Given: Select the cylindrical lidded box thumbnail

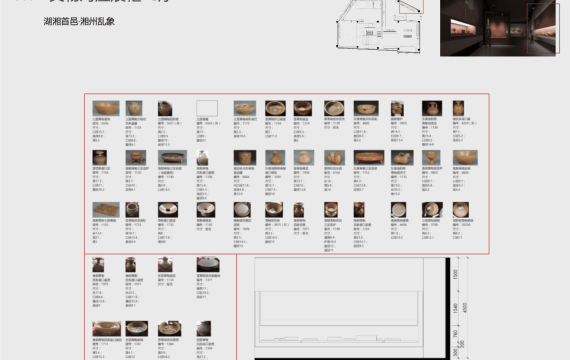Looking at the screenshot, I should [x=245, y=157].
